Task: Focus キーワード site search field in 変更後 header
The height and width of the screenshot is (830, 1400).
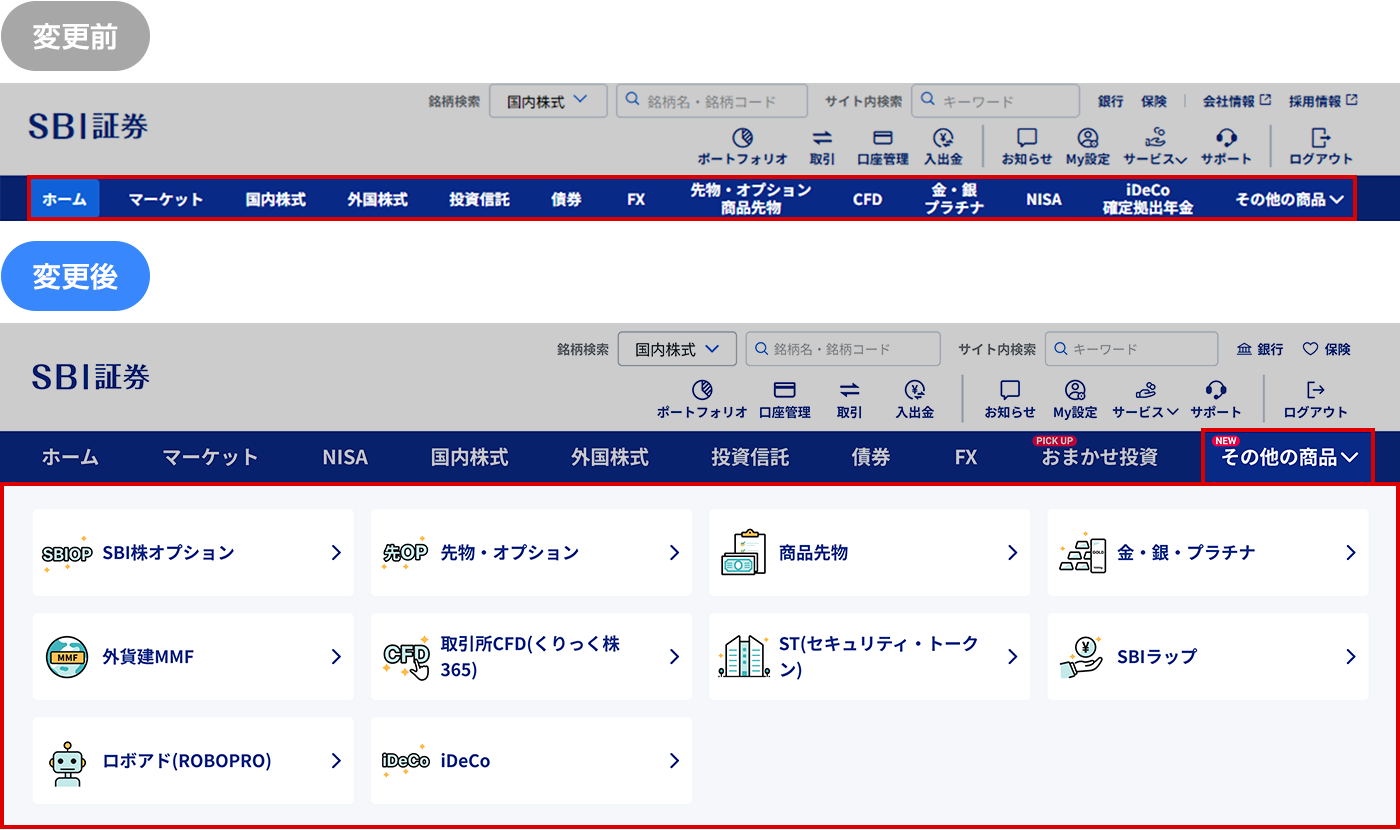Action: click(x=1132, y=349)
